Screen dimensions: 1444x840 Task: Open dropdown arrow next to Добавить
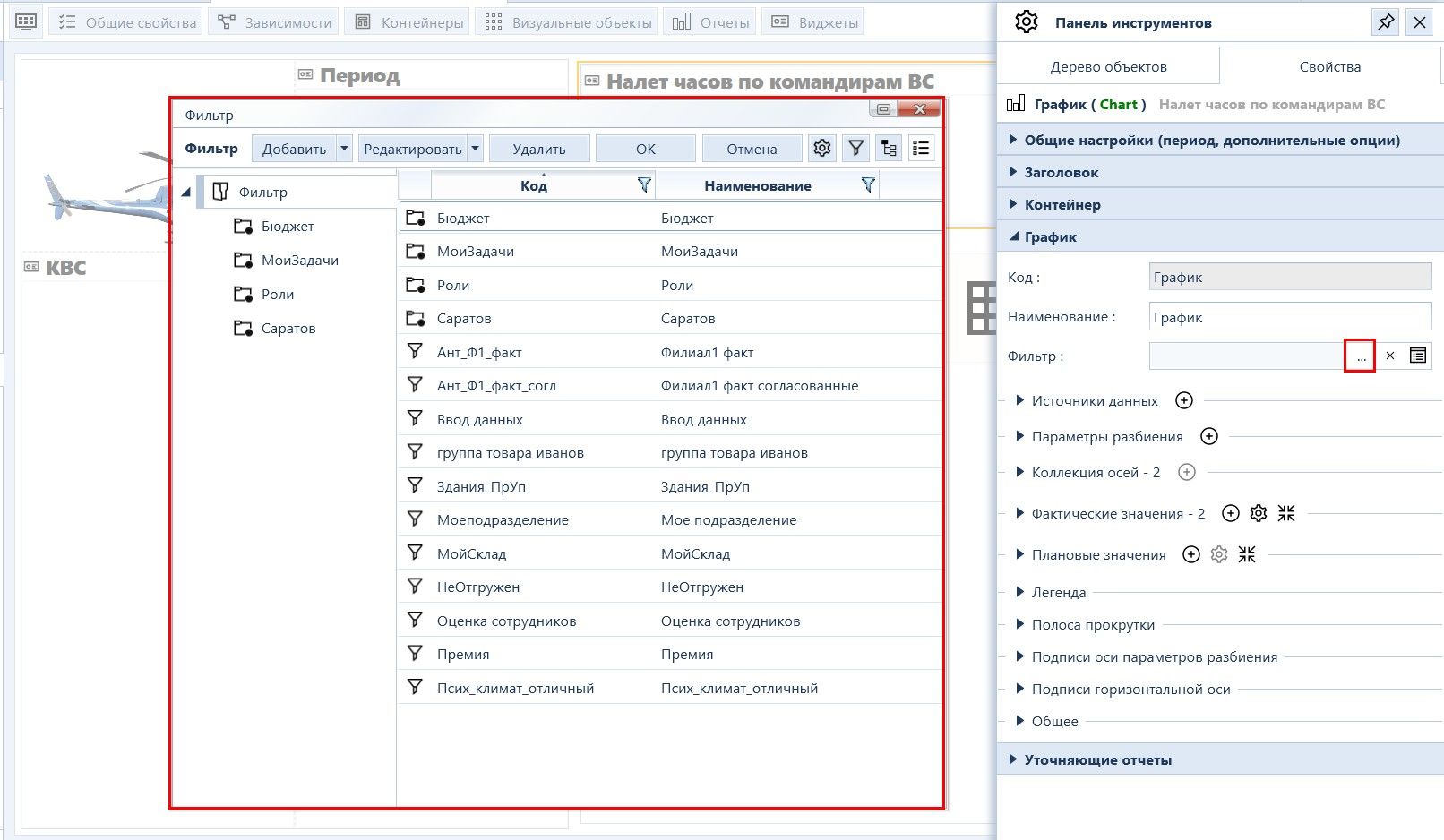tap(345, 149)
